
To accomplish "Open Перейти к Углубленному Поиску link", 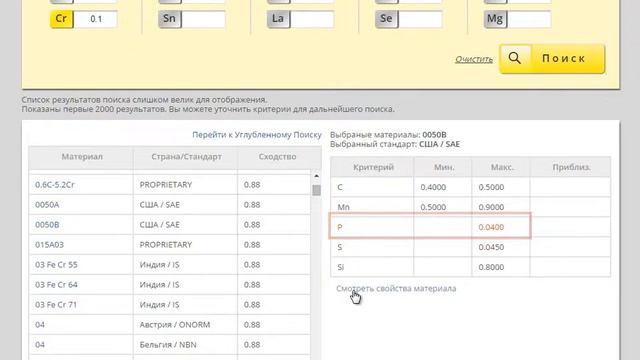I will pos(257,135).
